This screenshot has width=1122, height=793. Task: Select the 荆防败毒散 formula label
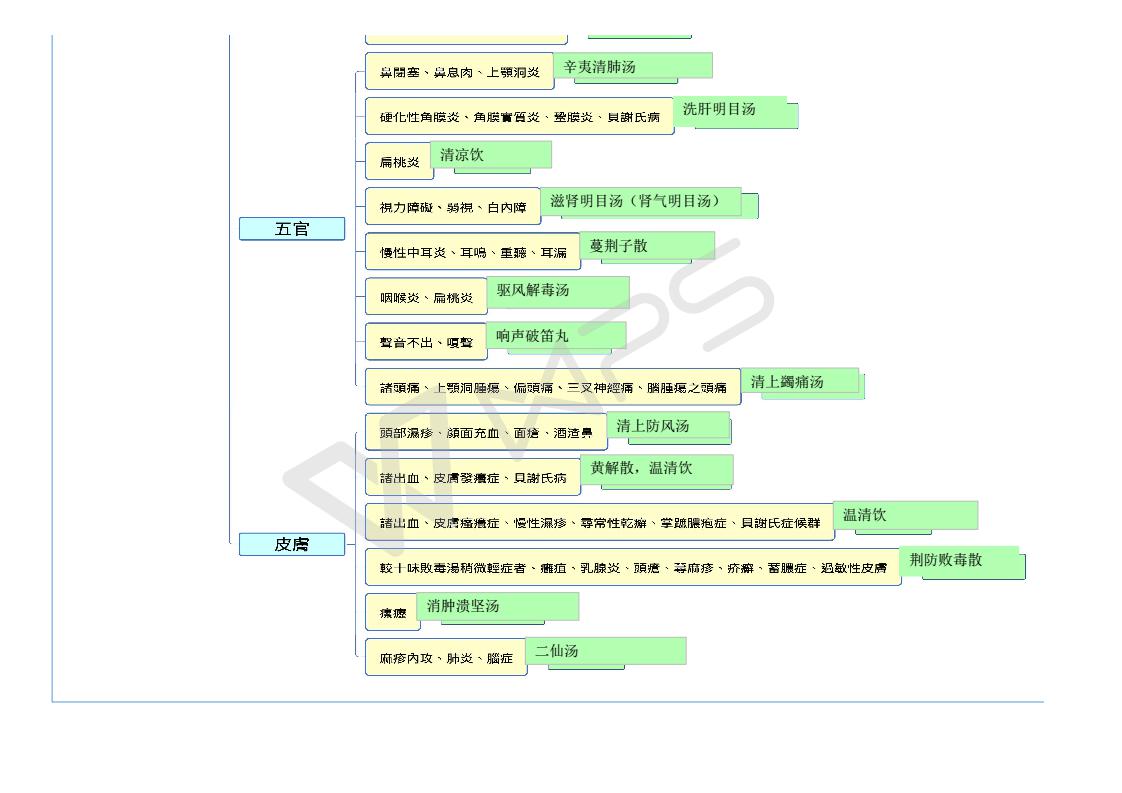click(x=958, y=560)
